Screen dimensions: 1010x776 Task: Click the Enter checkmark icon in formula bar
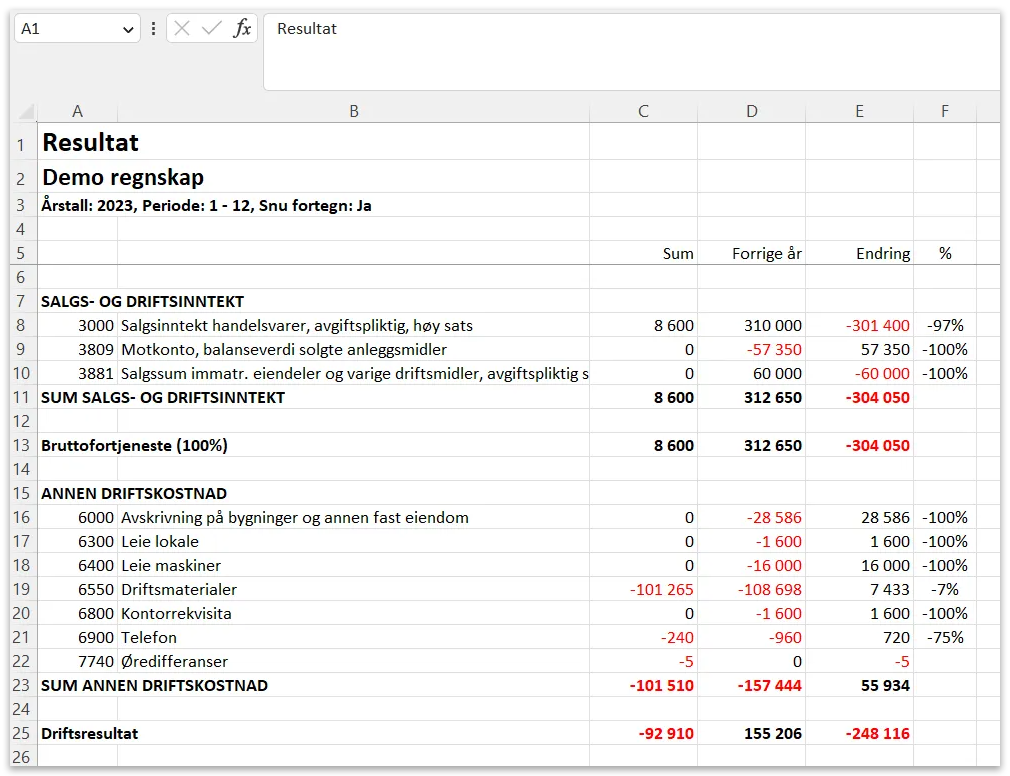click(x=211, y=29)
